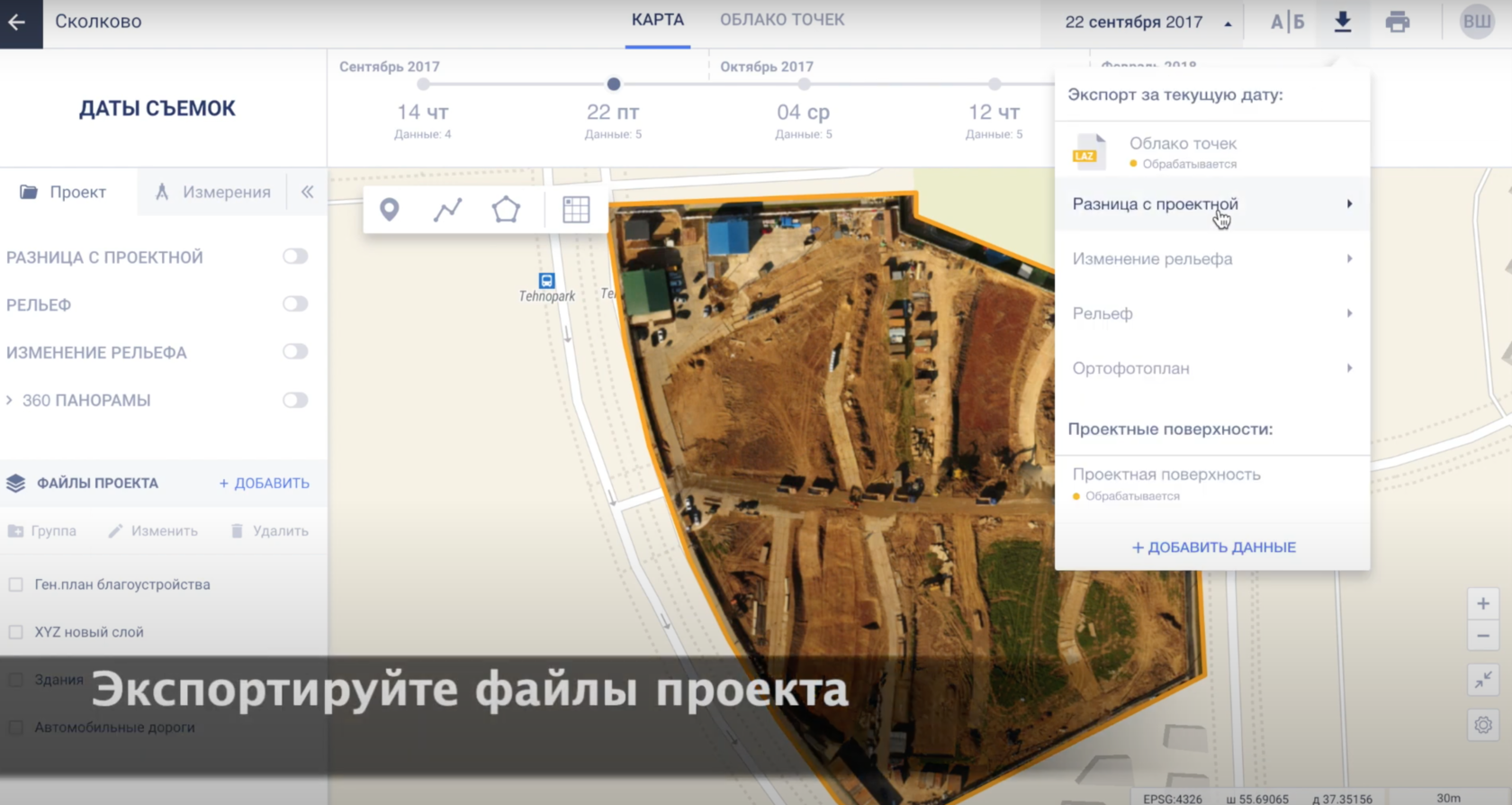Toggle РАЗНИЦА С ПРОЕКТНОЙ switch
1512x805 pixels.
tap(295, 257)
